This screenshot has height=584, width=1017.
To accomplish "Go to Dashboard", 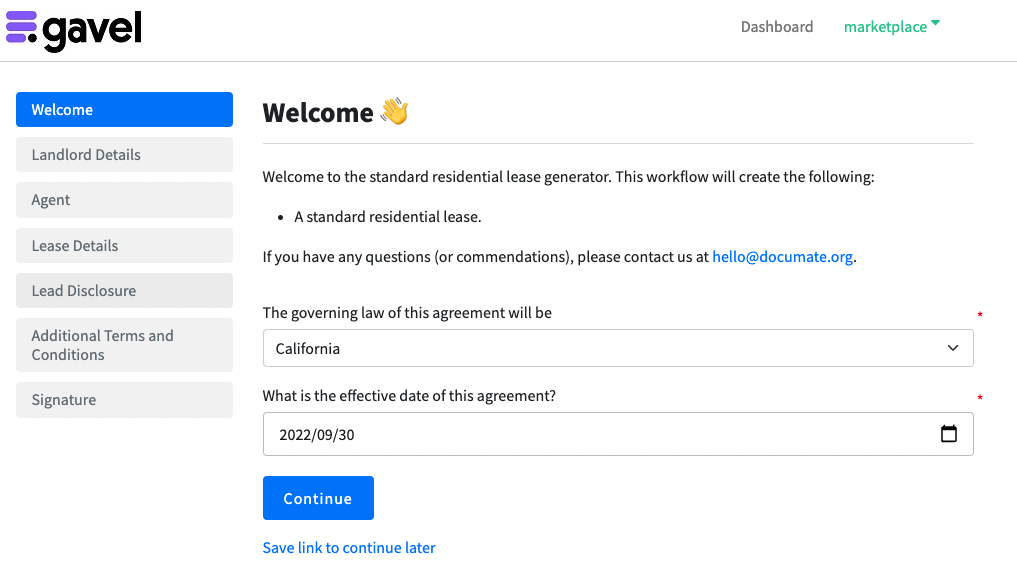I will [776, 27].
